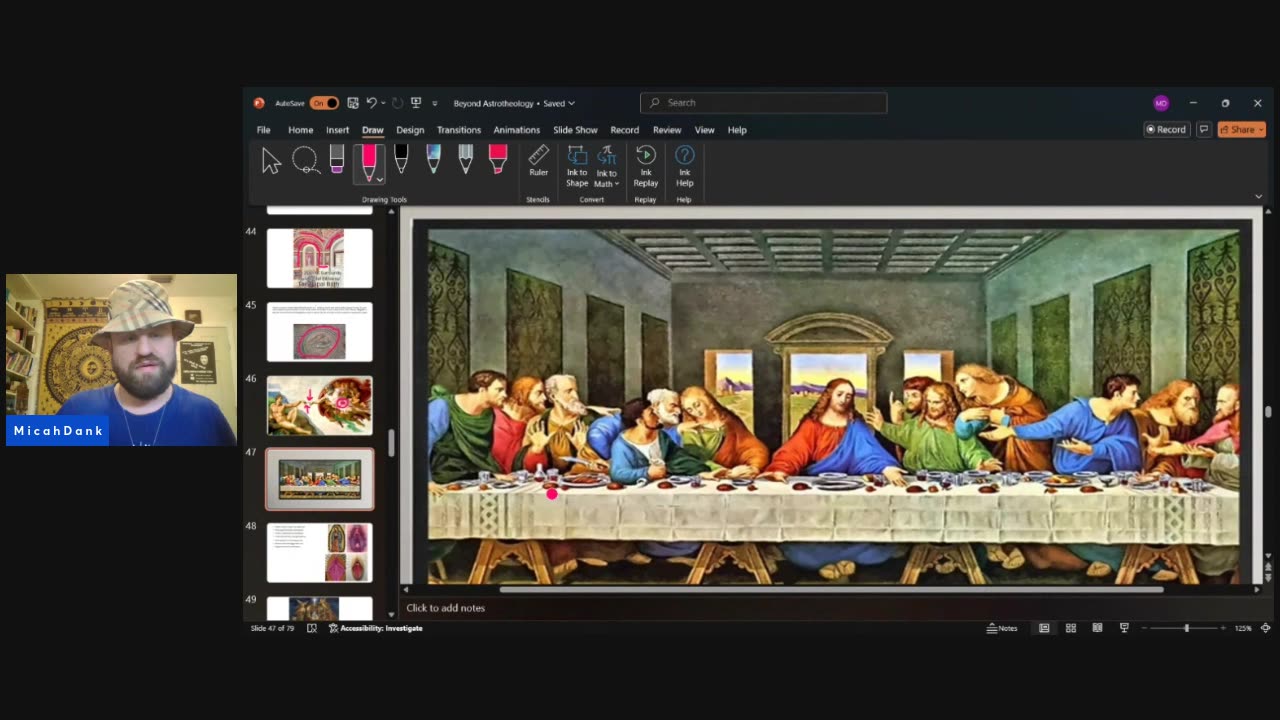Start presentation from beginning icon
1280x720 pixels.
tap(416, 103)
